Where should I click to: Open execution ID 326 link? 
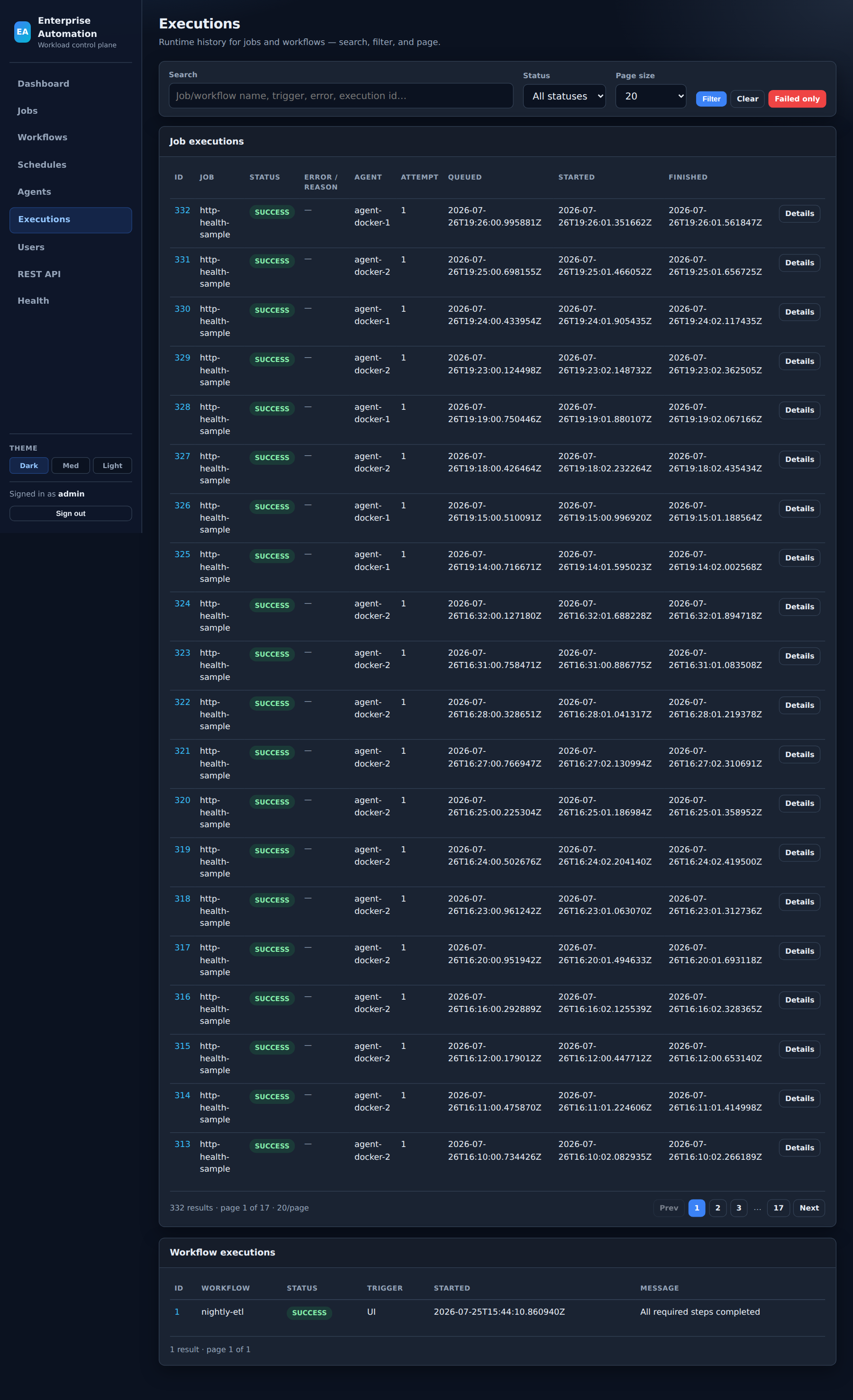tap(182, 505)
